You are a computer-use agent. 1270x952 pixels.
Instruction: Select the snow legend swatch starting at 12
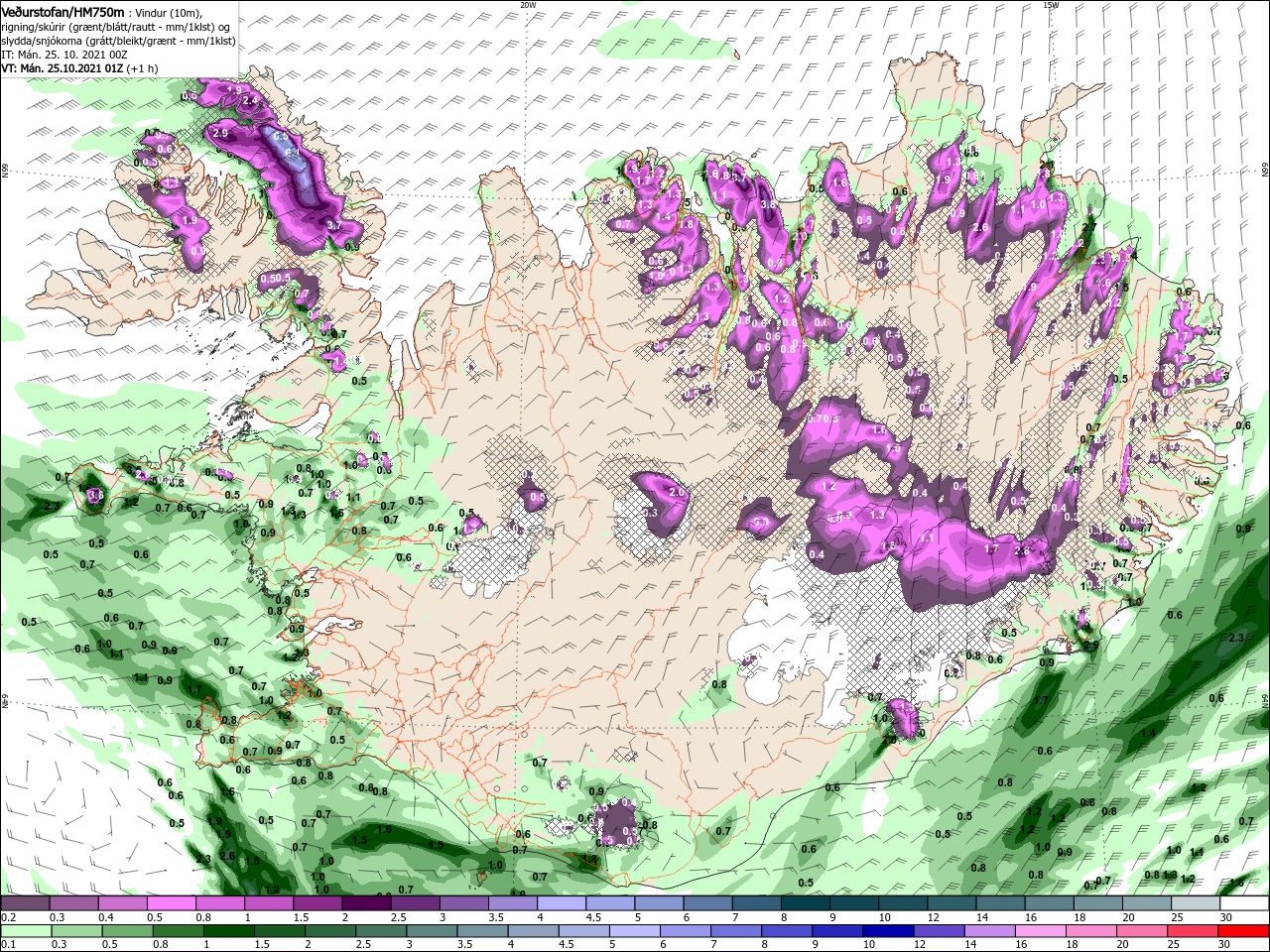952,903
